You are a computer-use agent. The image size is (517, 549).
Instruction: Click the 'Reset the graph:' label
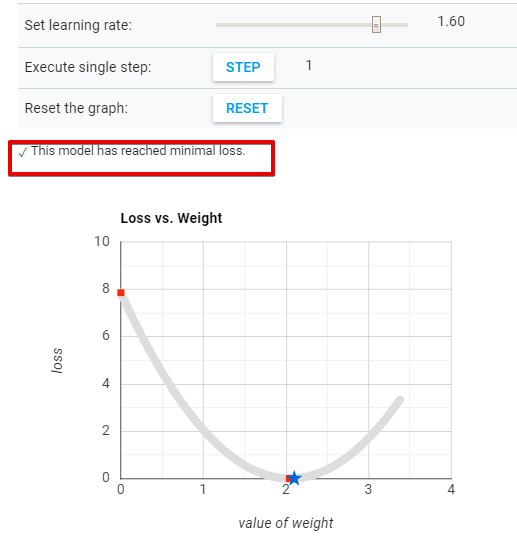pos(76,108)
